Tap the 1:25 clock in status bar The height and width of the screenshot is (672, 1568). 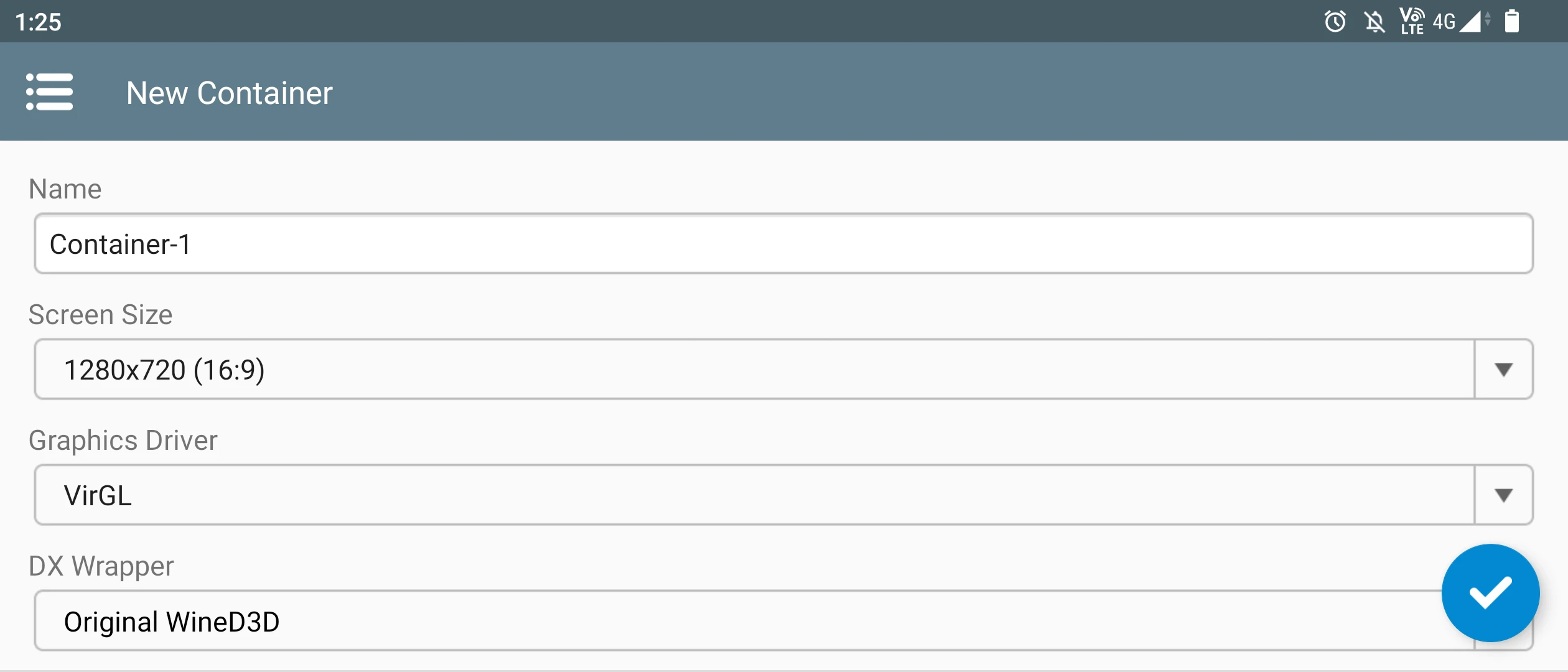click(x=39, y=22)
